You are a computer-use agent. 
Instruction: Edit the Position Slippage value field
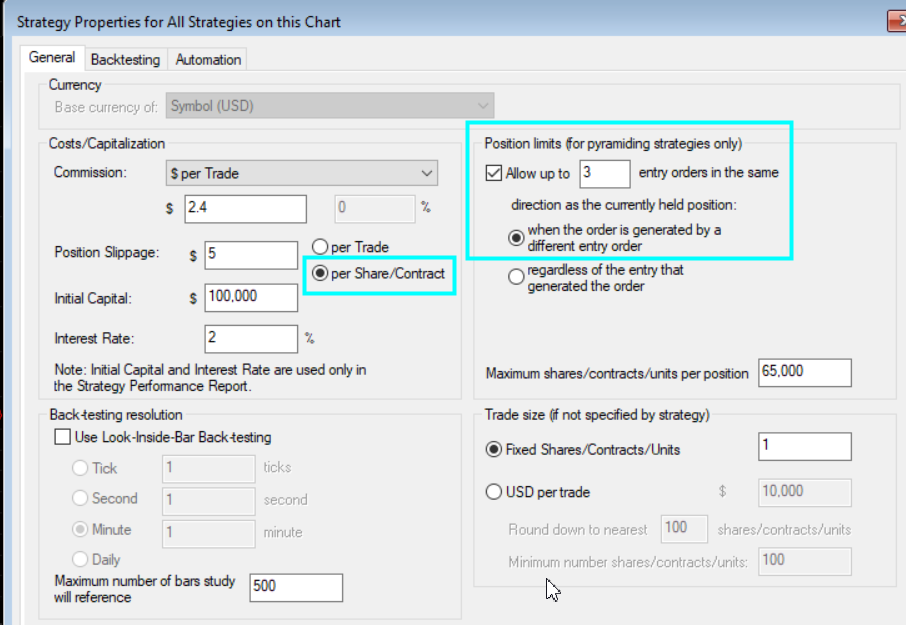click(x=250, y=254)
